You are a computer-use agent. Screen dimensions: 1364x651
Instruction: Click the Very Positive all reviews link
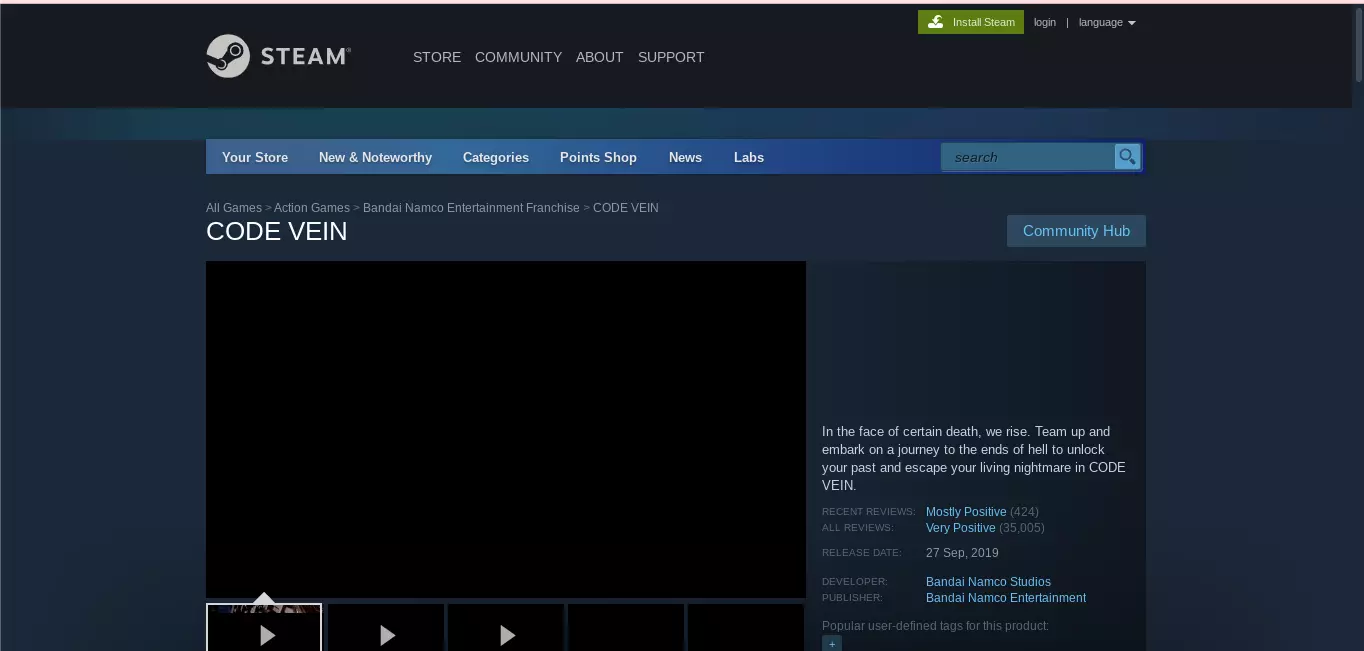pyautogui.click(x=961, y=528)
